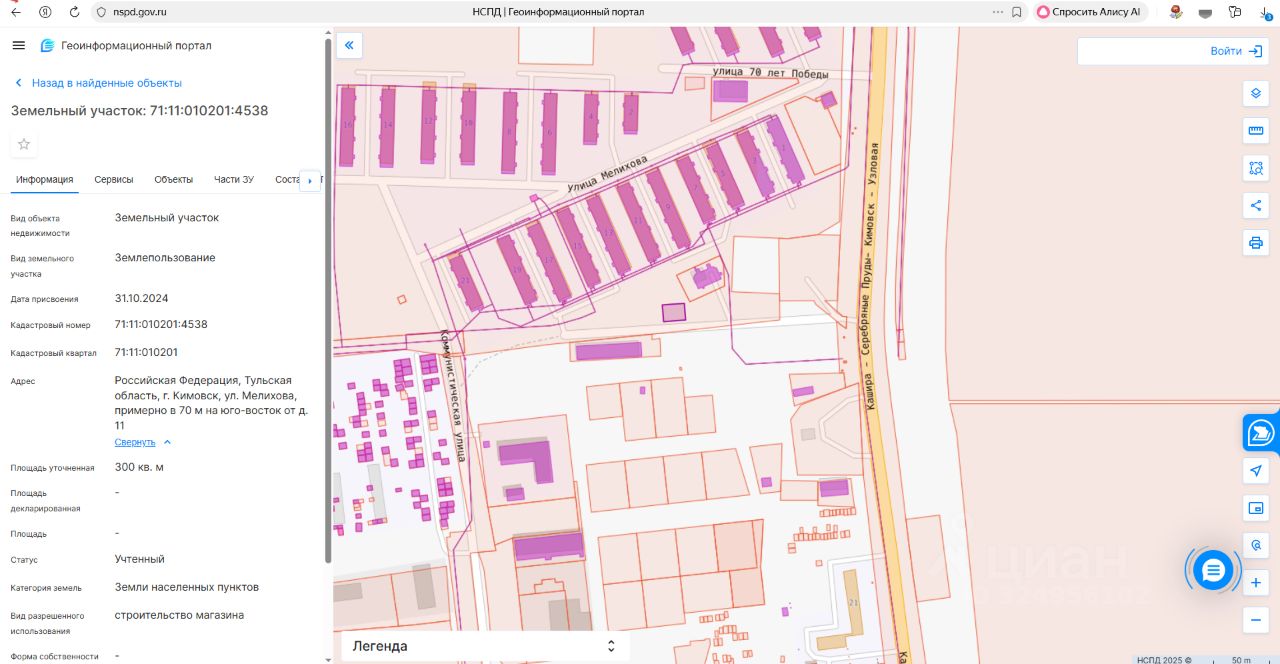Open Yandex home button in browser
The image size is (1280, 664).
click(x=45, y=12)
